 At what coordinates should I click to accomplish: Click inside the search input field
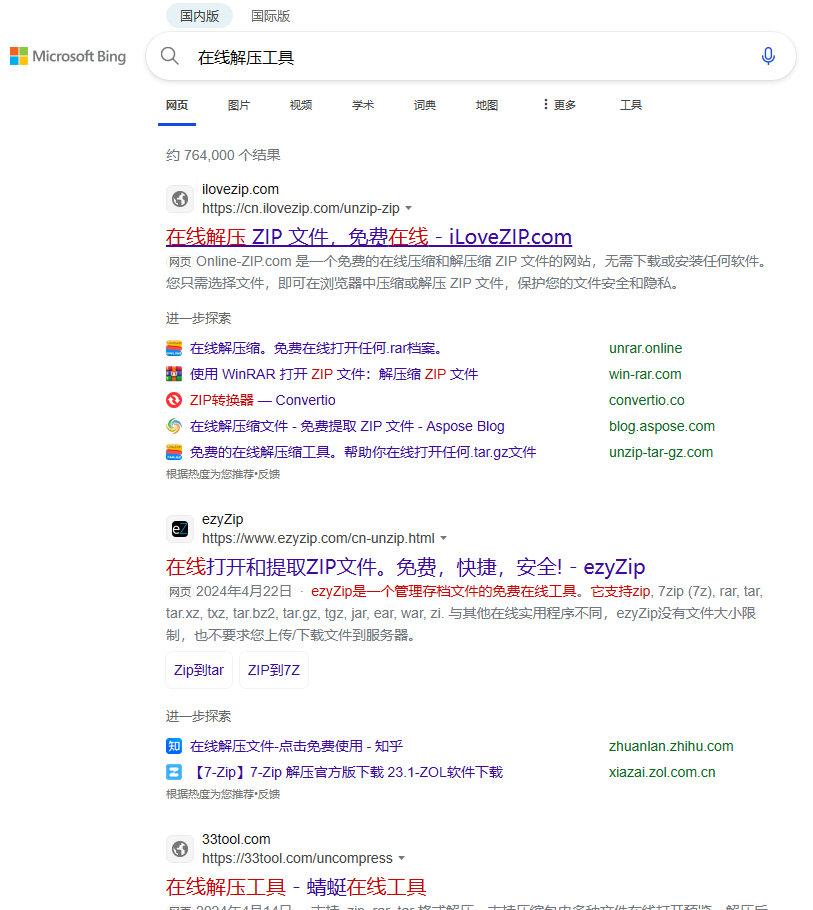[400, 56]
